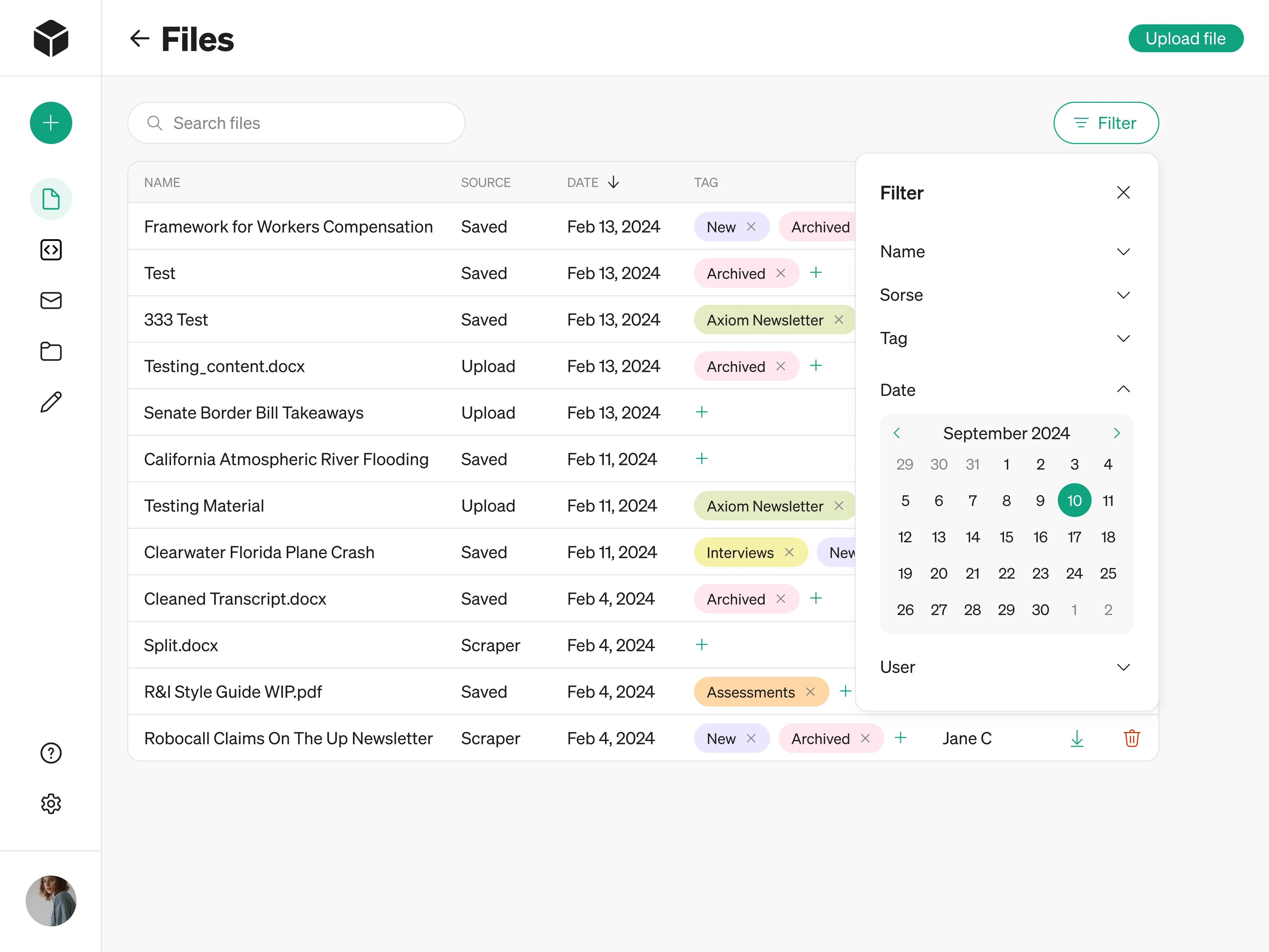This screenshot has width=1269, height=952.
Task: Remove the Archived tag from Test row
Action: [781, 273]
